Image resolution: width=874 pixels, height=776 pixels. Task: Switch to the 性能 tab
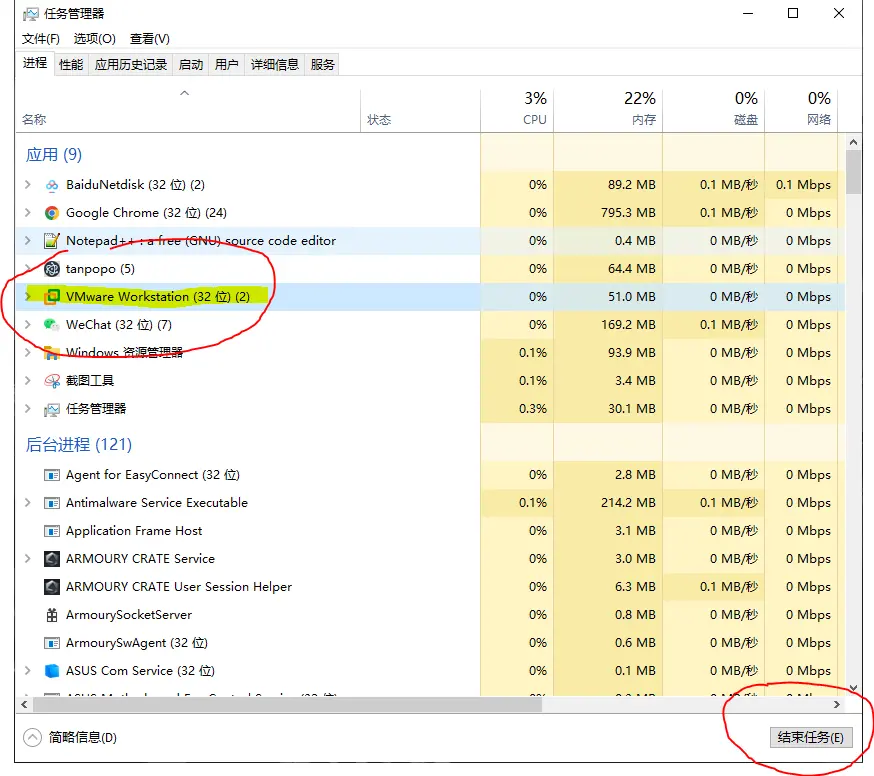point(71,65)
